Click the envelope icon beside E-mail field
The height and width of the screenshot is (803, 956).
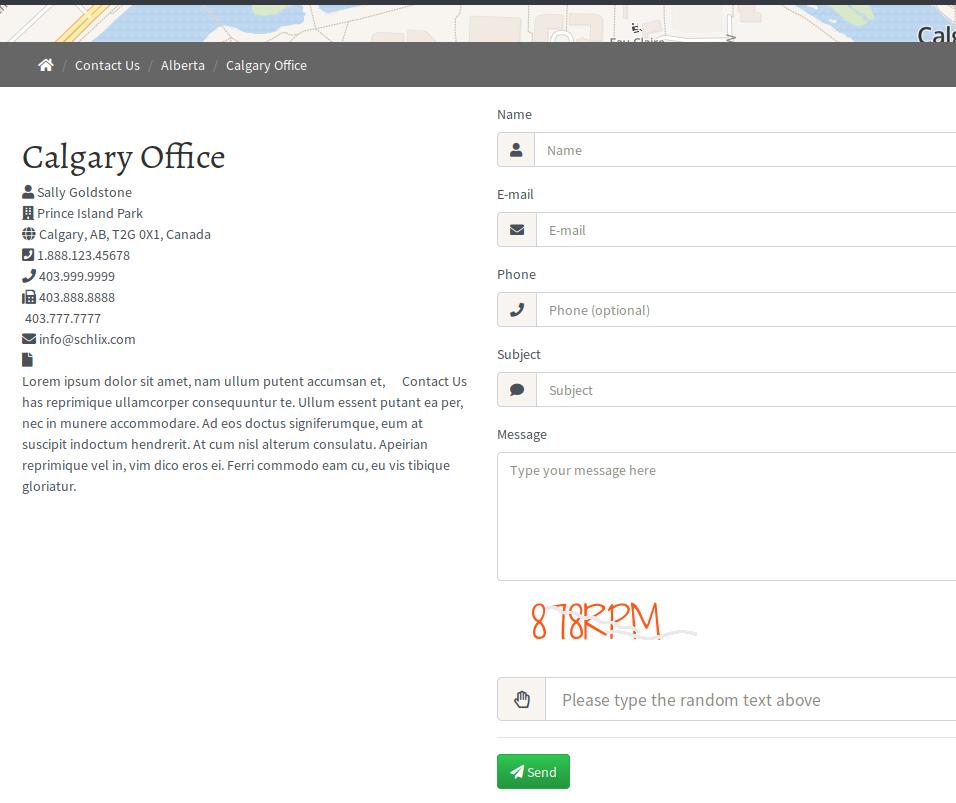[517, 230]
